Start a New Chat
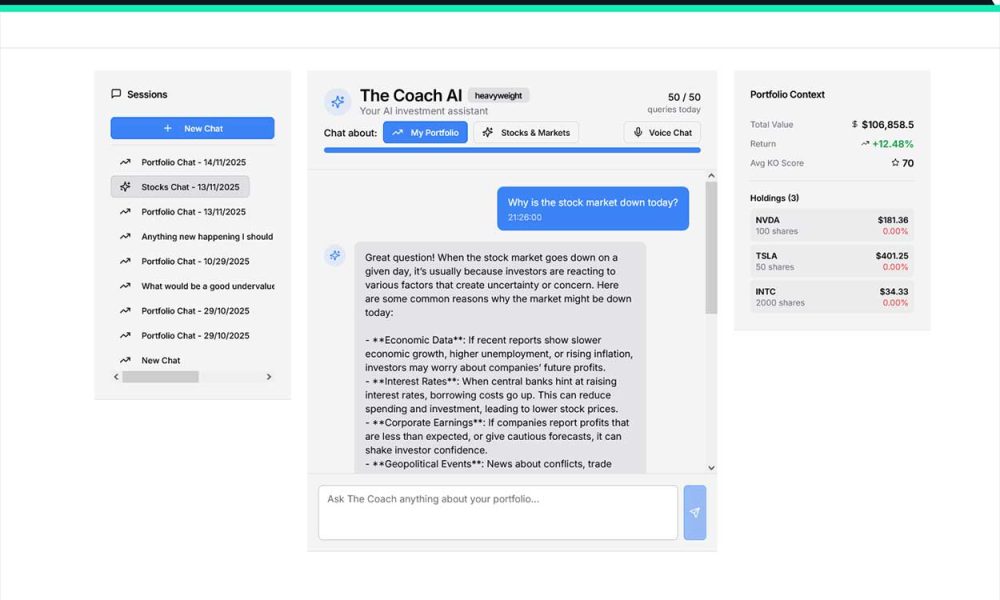This screenshot has height=600, width=1000. coord(192,128)
